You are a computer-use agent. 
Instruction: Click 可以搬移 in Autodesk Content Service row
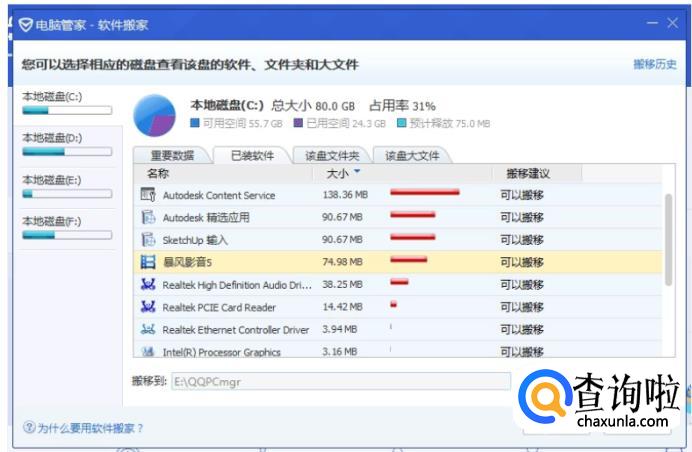(x=522, y=195)
